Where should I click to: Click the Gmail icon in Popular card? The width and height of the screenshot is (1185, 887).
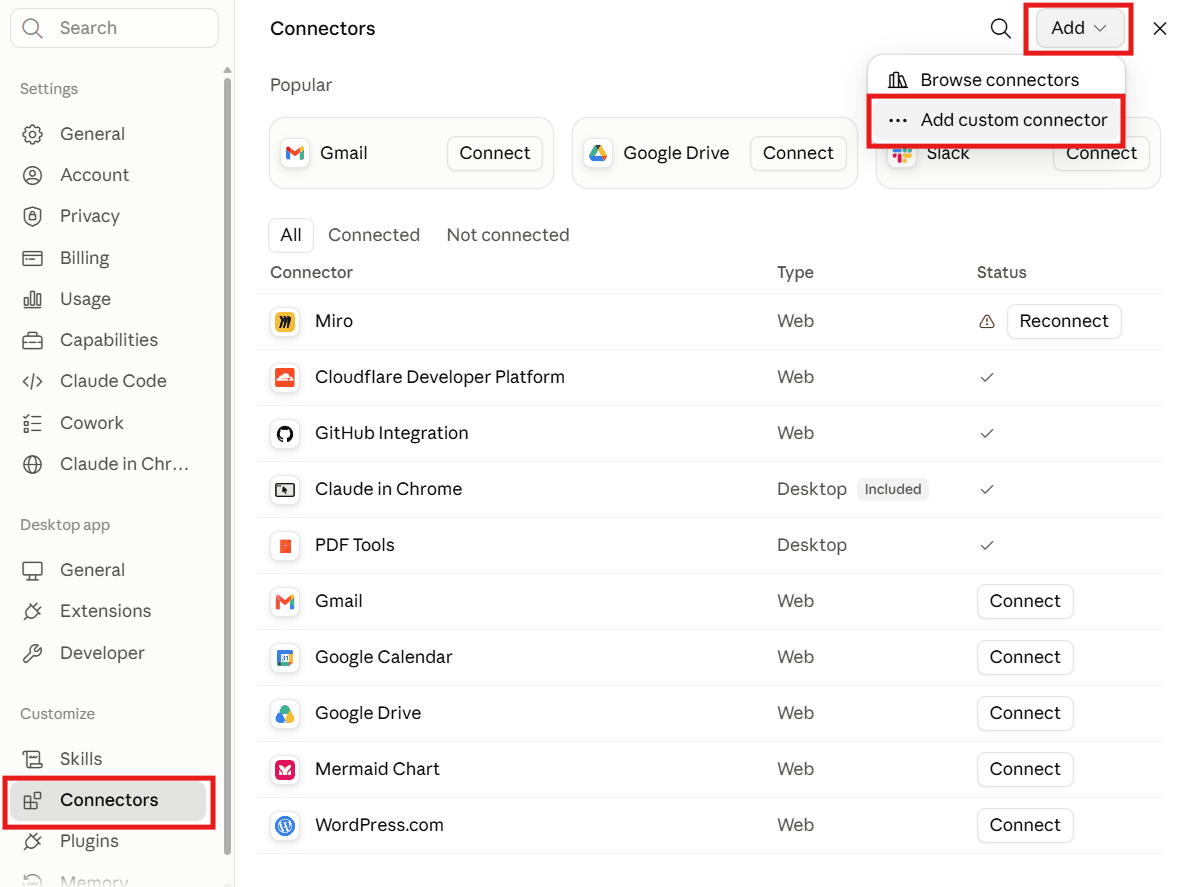tap(295, 153)
